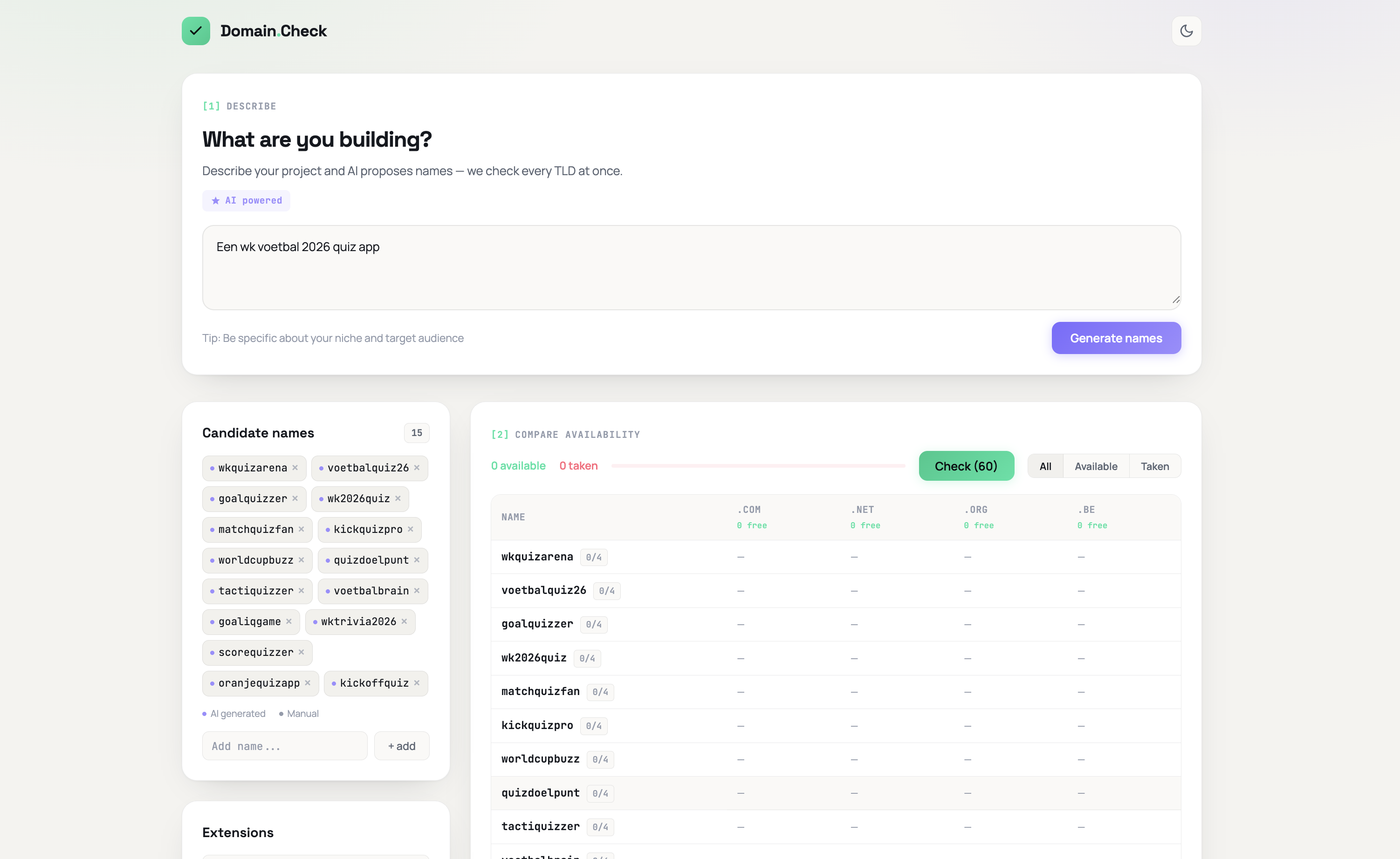
Task: Click the Domain.Check green checkmark logo
Action: 196,31
